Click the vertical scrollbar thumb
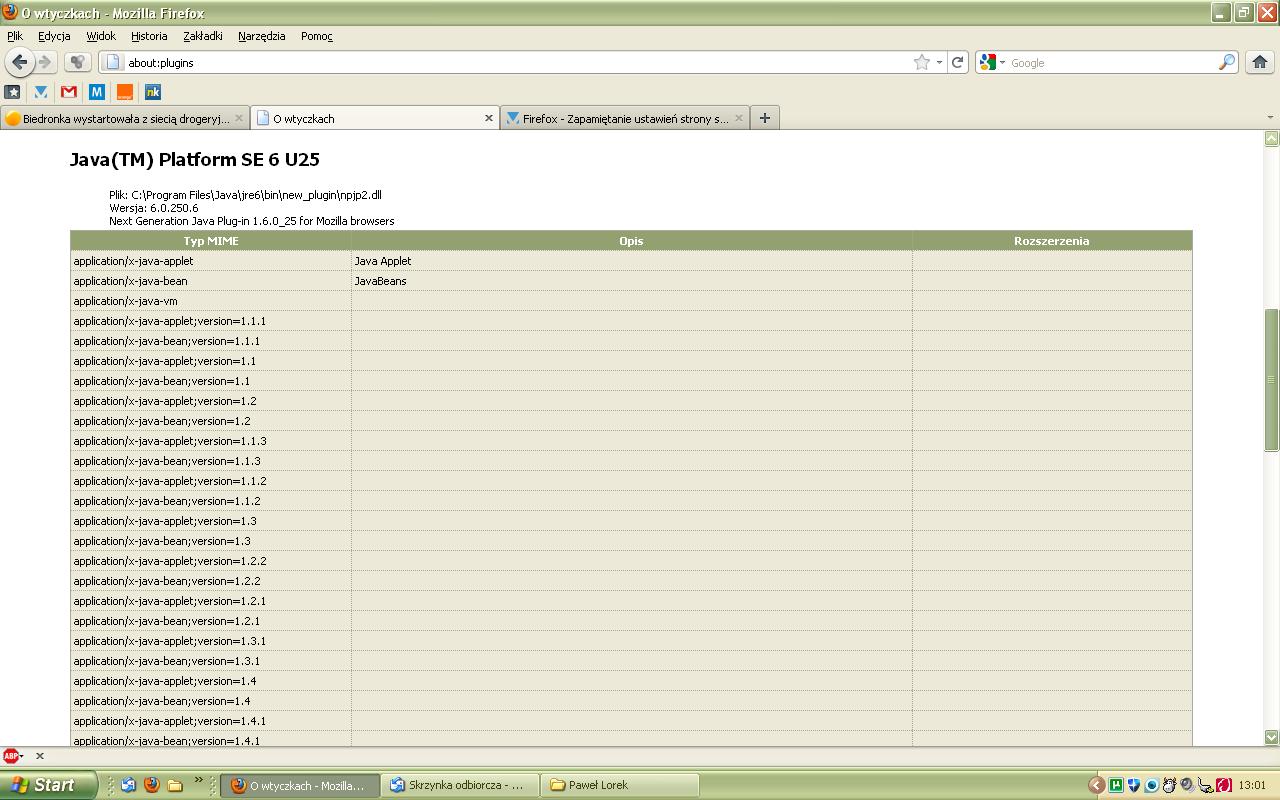The image size is (1280, 800). click(1271, 379)
